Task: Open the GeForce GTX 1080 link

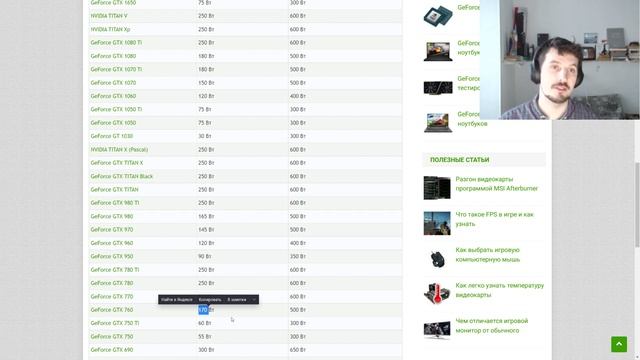Action: click(x=113, y=56)
